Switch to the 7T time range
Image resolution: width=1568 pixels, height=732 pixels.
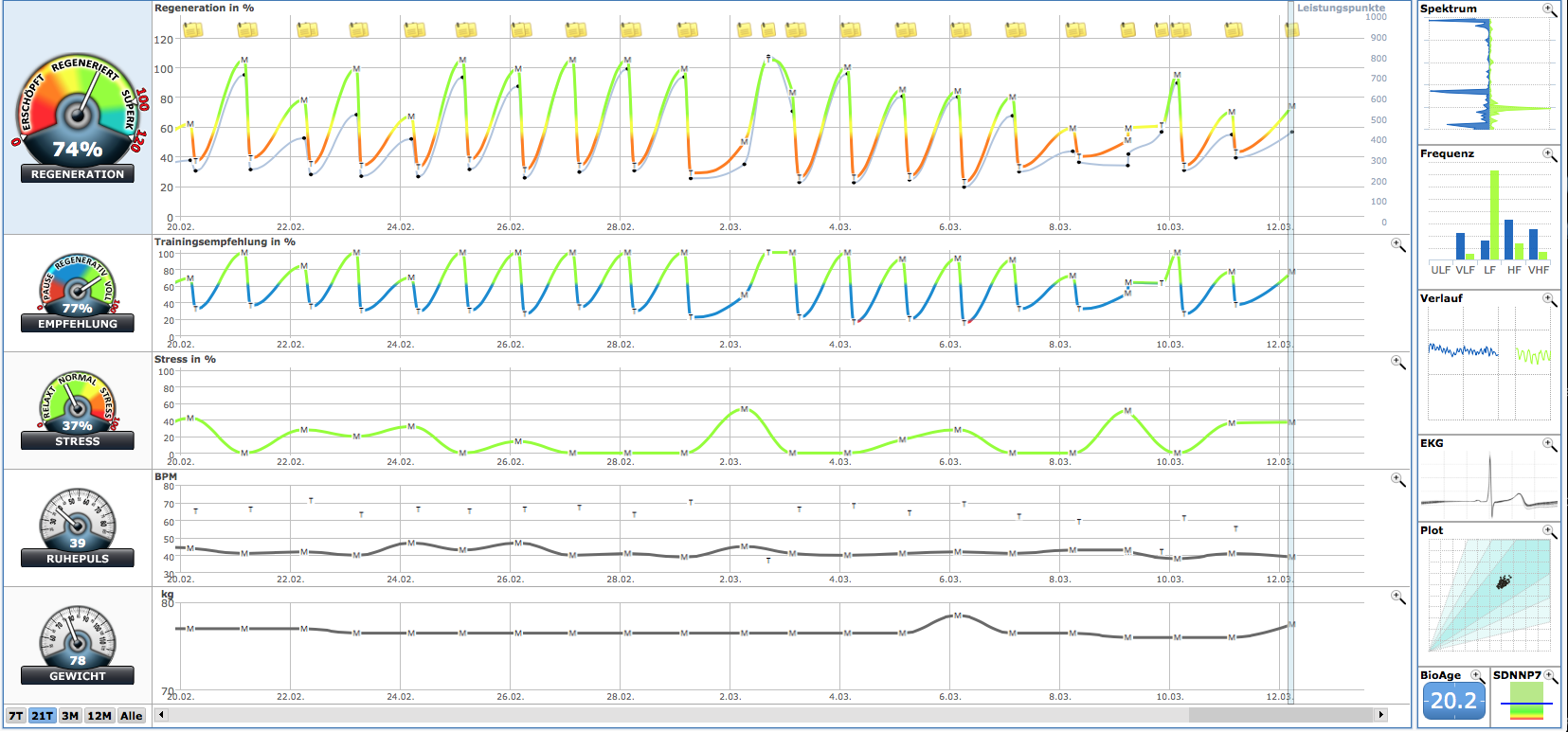16,716
